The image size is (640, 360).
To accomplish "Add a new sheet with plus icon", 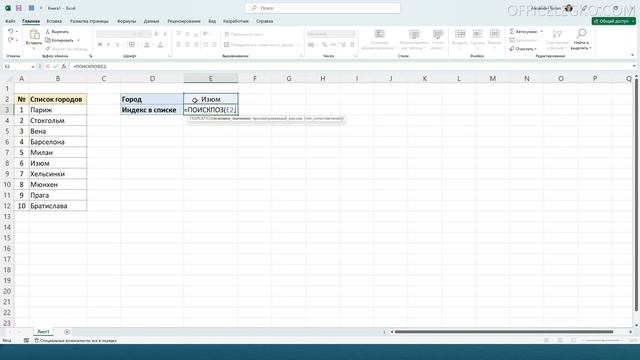I will [67, 332].
